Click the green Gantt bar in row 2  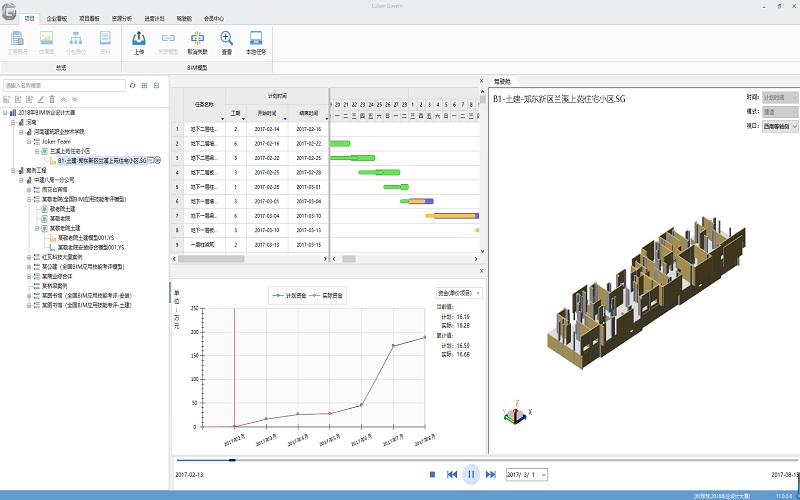tap(340, 143)
